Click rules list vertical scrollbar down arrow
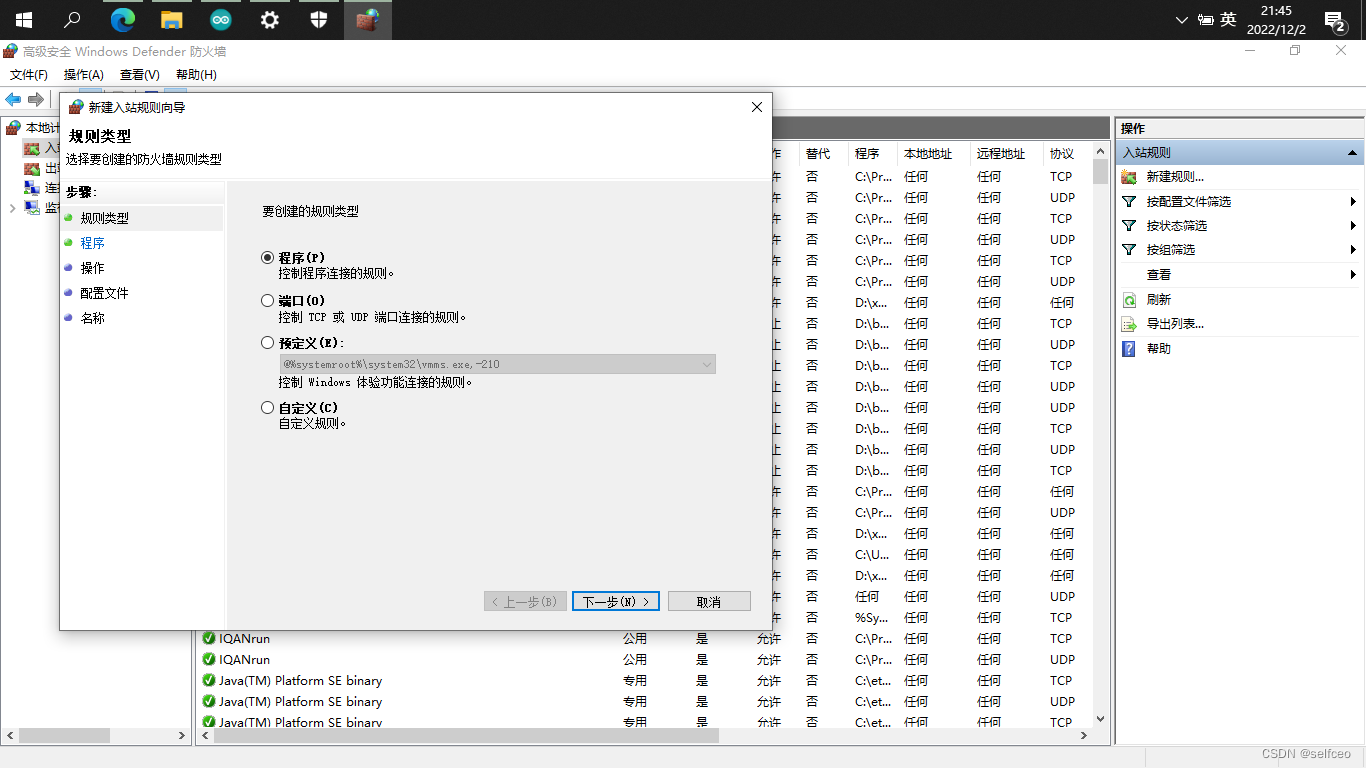 click(1101, 718)
